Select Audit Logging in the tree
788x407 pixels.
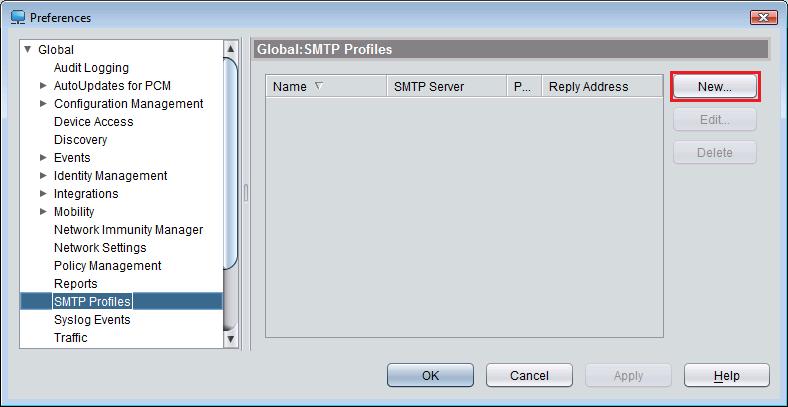[x=91, y=68]
